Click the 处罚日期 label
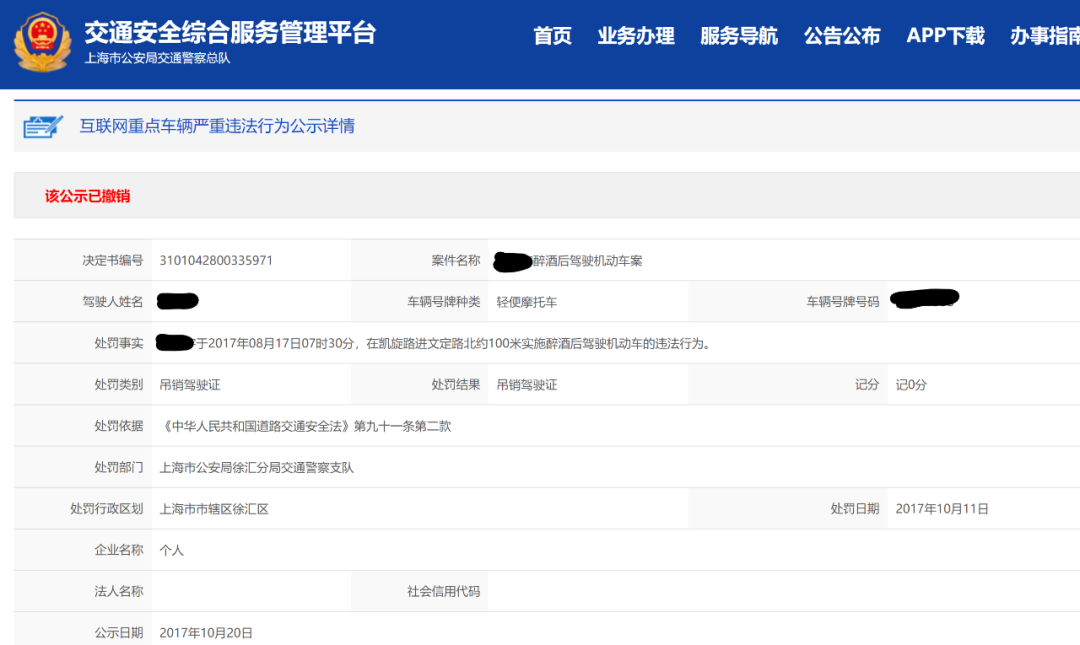Image resolution: width=1080 pixels, height=645 pixels. click(x=855, y=509)
